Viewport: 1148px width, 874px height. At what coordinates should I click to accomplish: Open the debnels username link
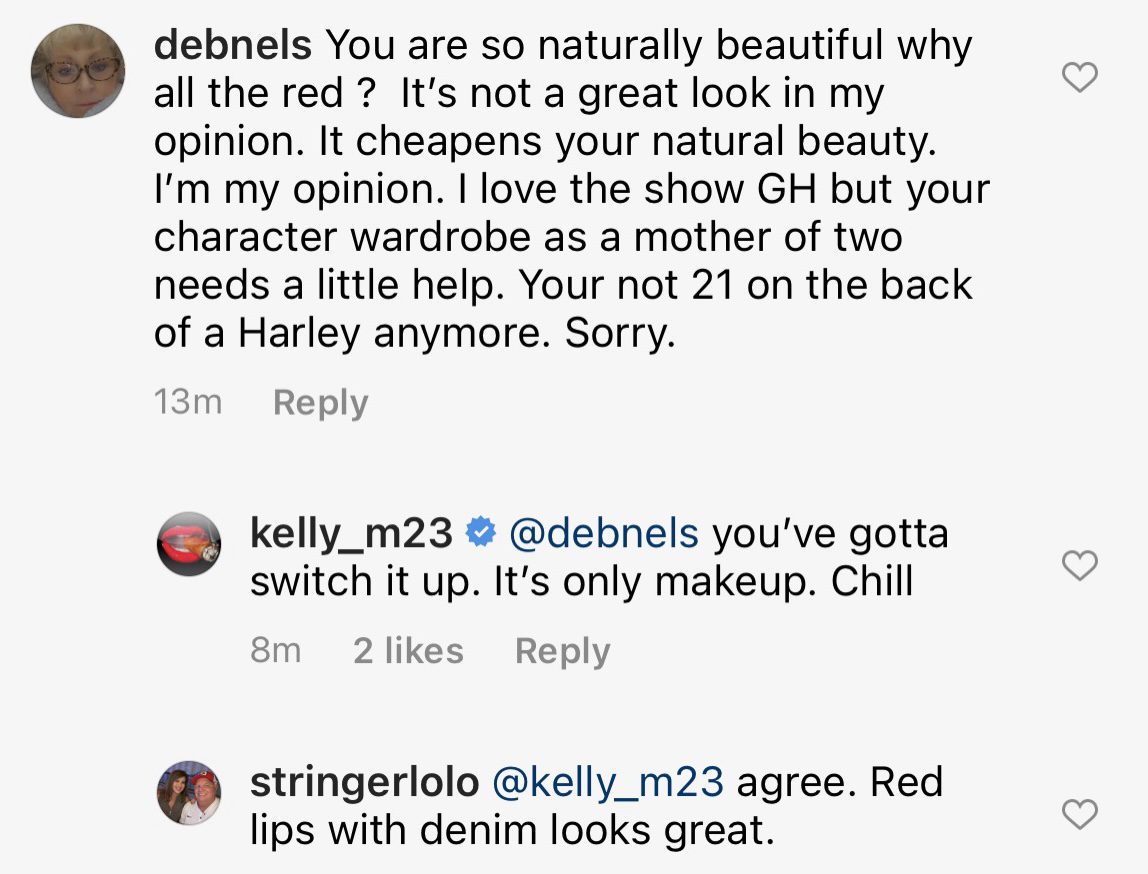[234, 45]
